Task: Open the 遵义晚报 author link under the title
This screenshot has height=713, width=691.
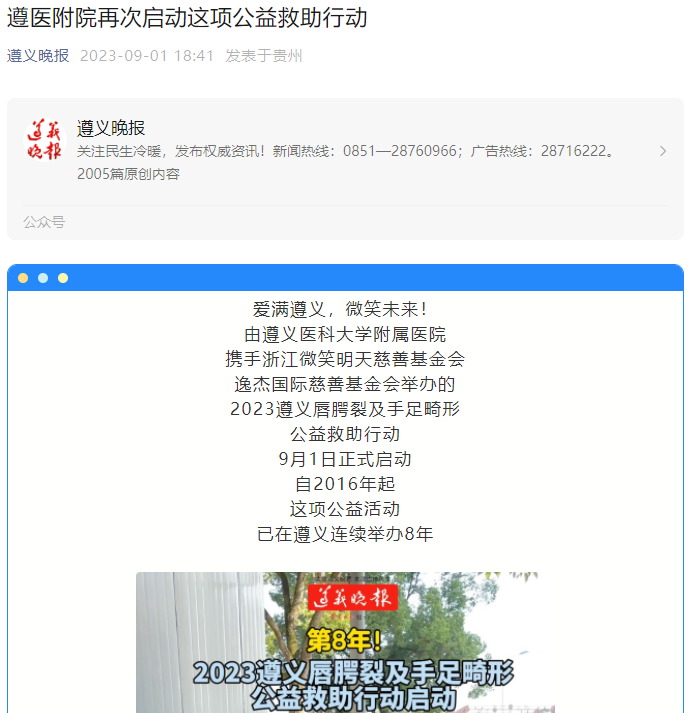Action: [38, 56]
